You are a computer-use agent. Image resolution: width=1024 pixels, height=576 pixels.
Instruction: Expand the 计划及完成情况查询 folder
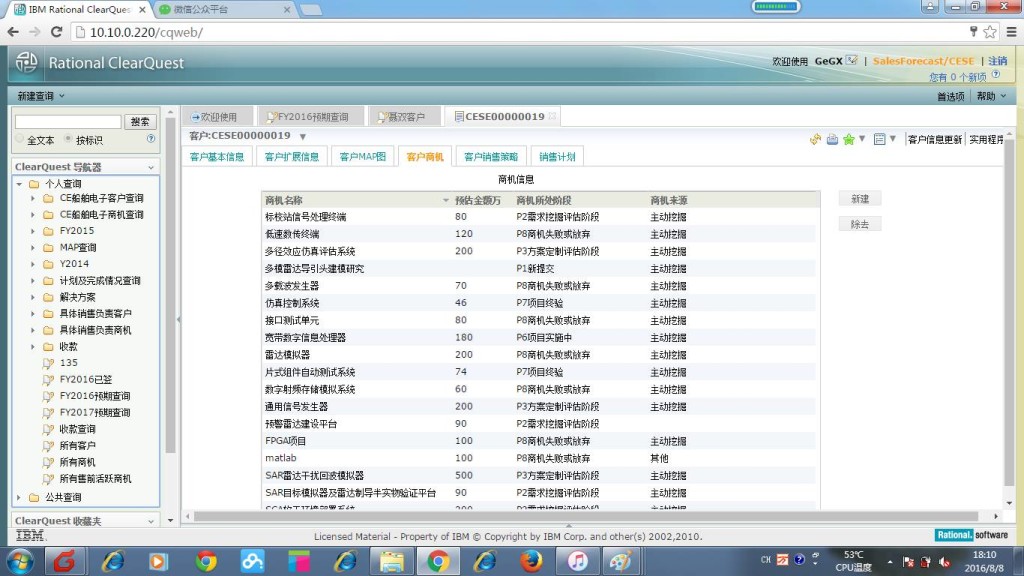click(x=33, y=280)
